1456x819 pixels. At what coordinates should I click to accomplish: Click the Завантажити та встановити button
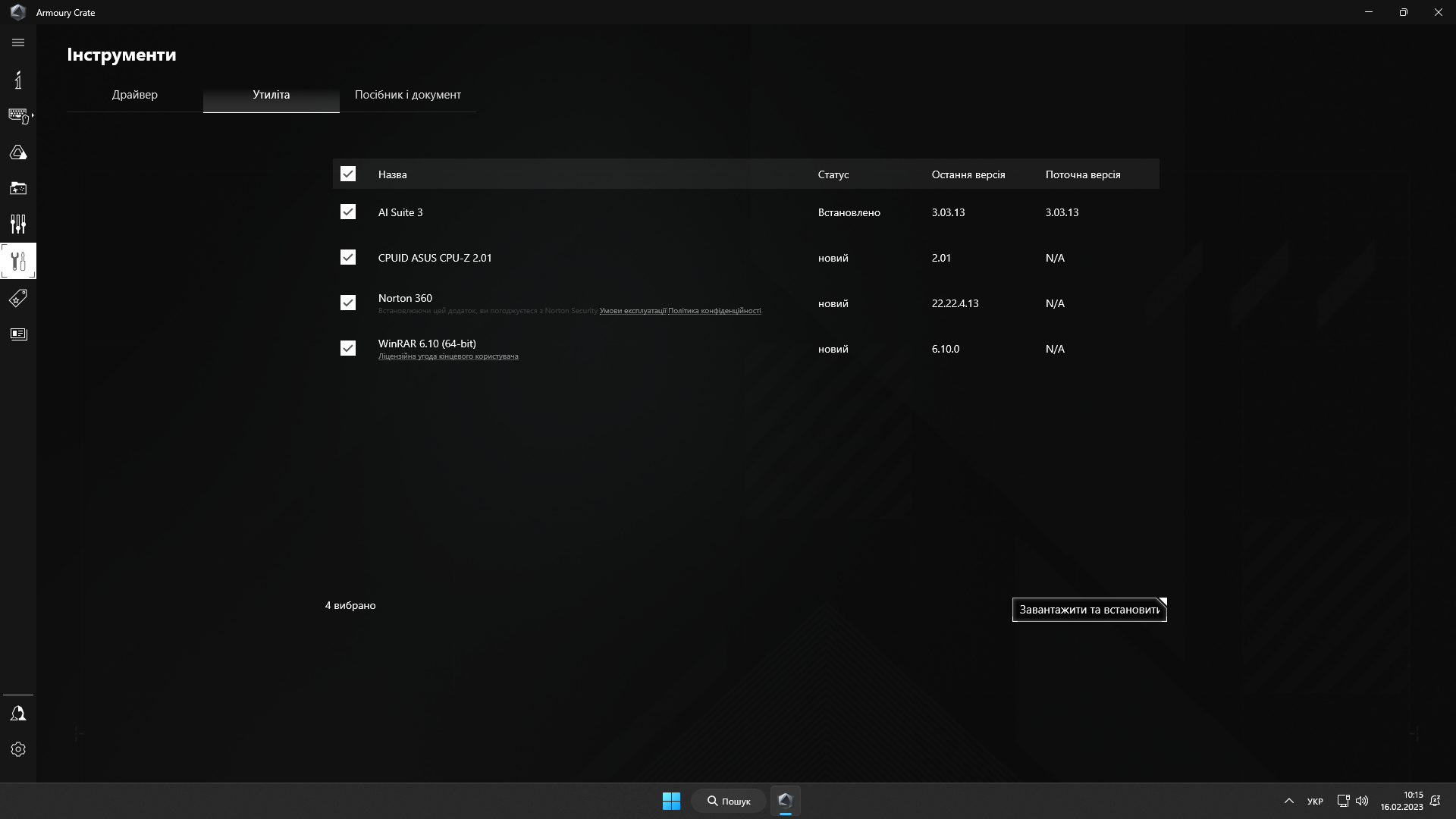coord(1089,610)
